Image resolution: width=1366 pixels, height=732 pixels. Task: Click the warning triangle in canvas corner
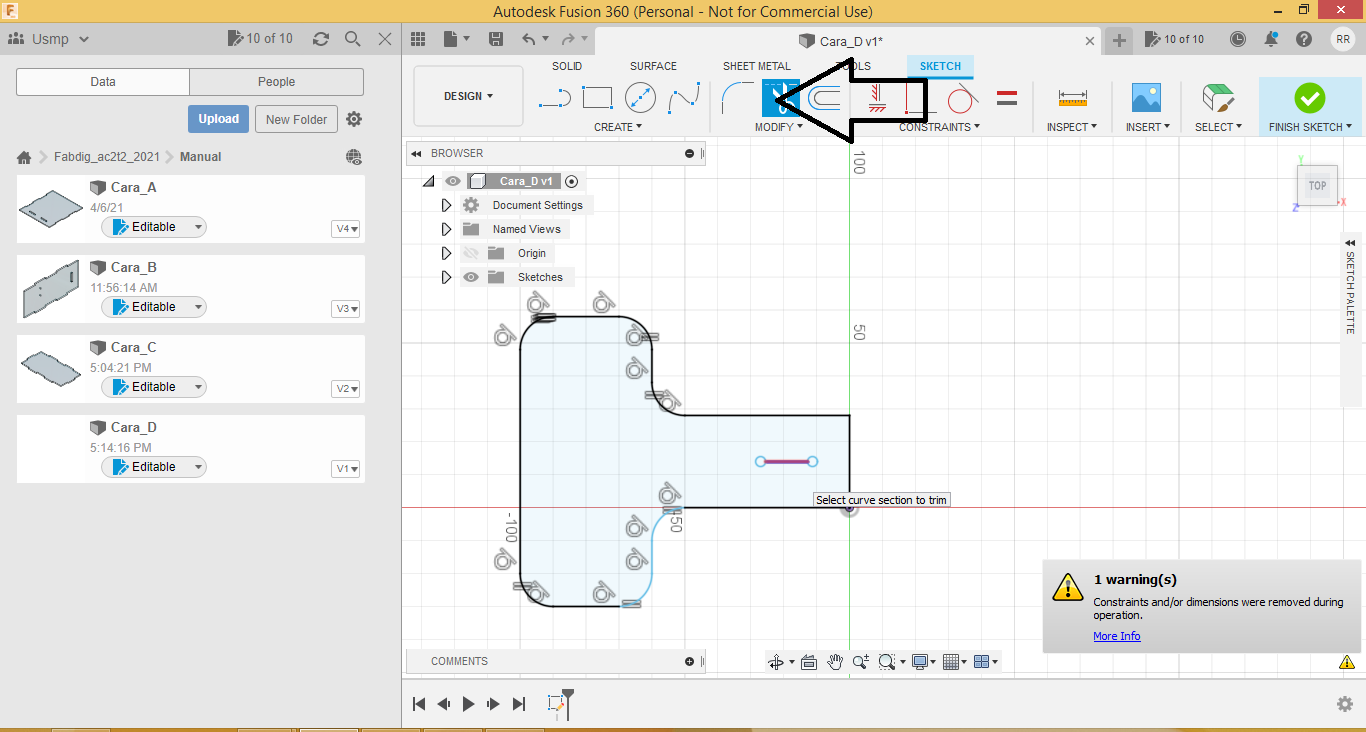1348,662
